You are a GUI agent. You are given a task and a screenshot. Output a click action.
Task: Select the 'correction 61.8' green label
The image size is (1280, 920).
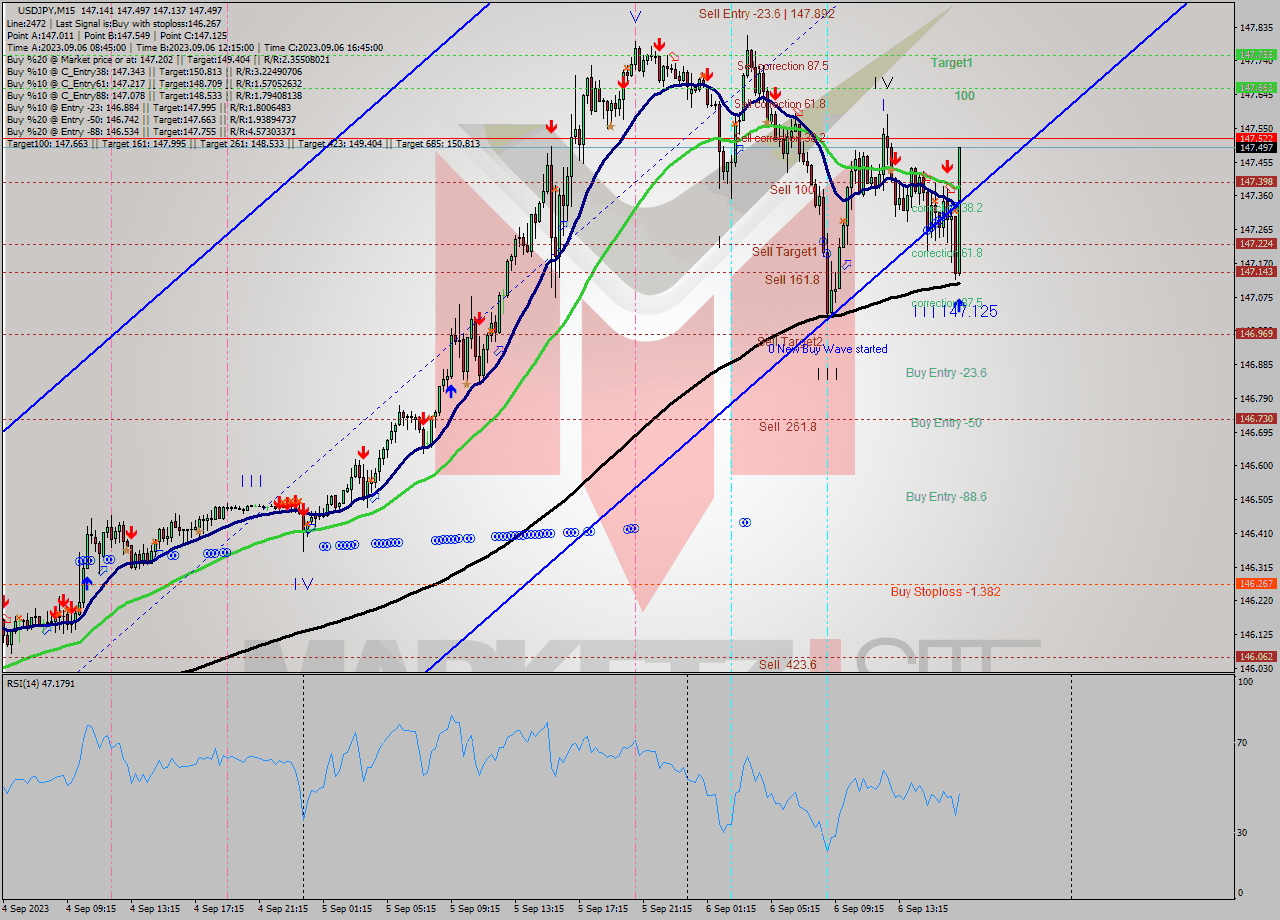[x=946, y=253]
